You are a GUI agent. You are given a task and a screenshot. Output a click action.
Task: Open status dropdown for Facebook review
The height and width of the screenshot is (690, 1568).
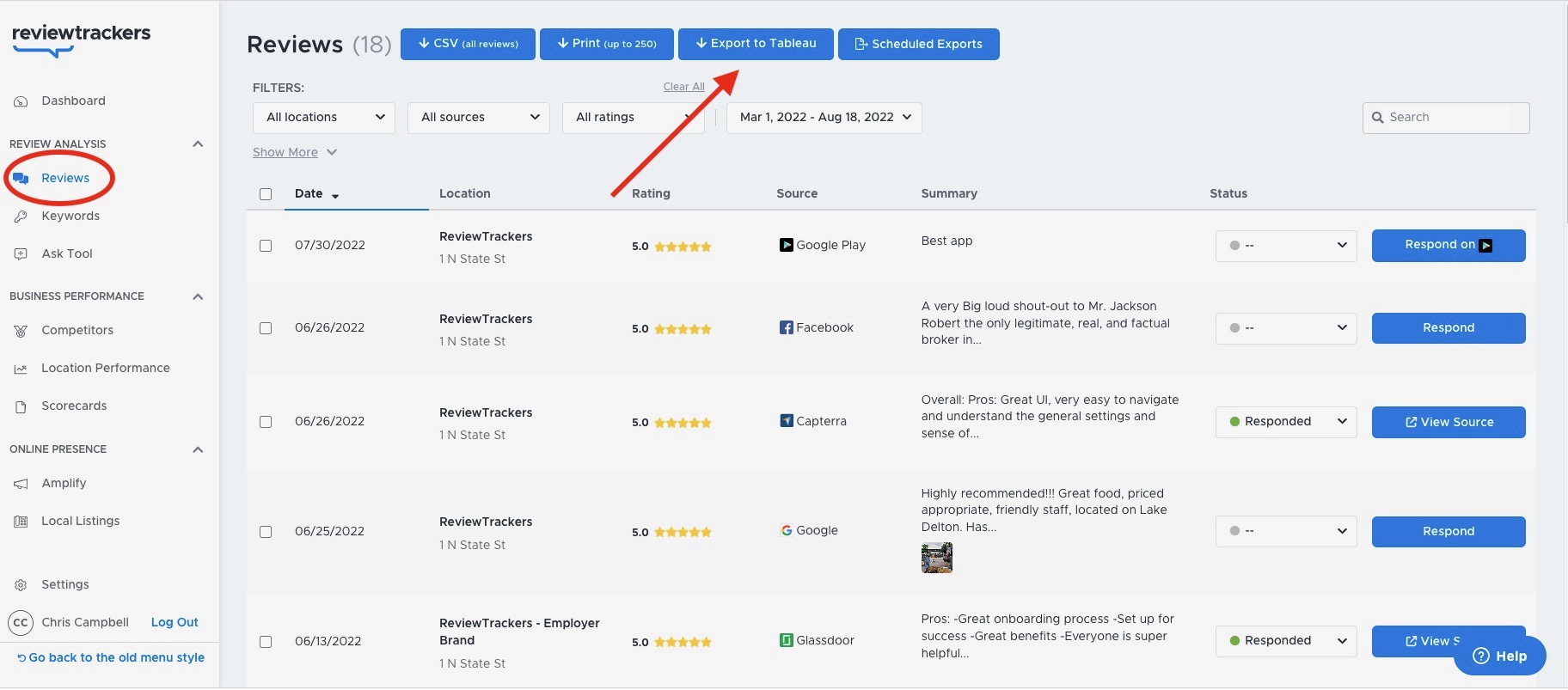(1286, 328)
